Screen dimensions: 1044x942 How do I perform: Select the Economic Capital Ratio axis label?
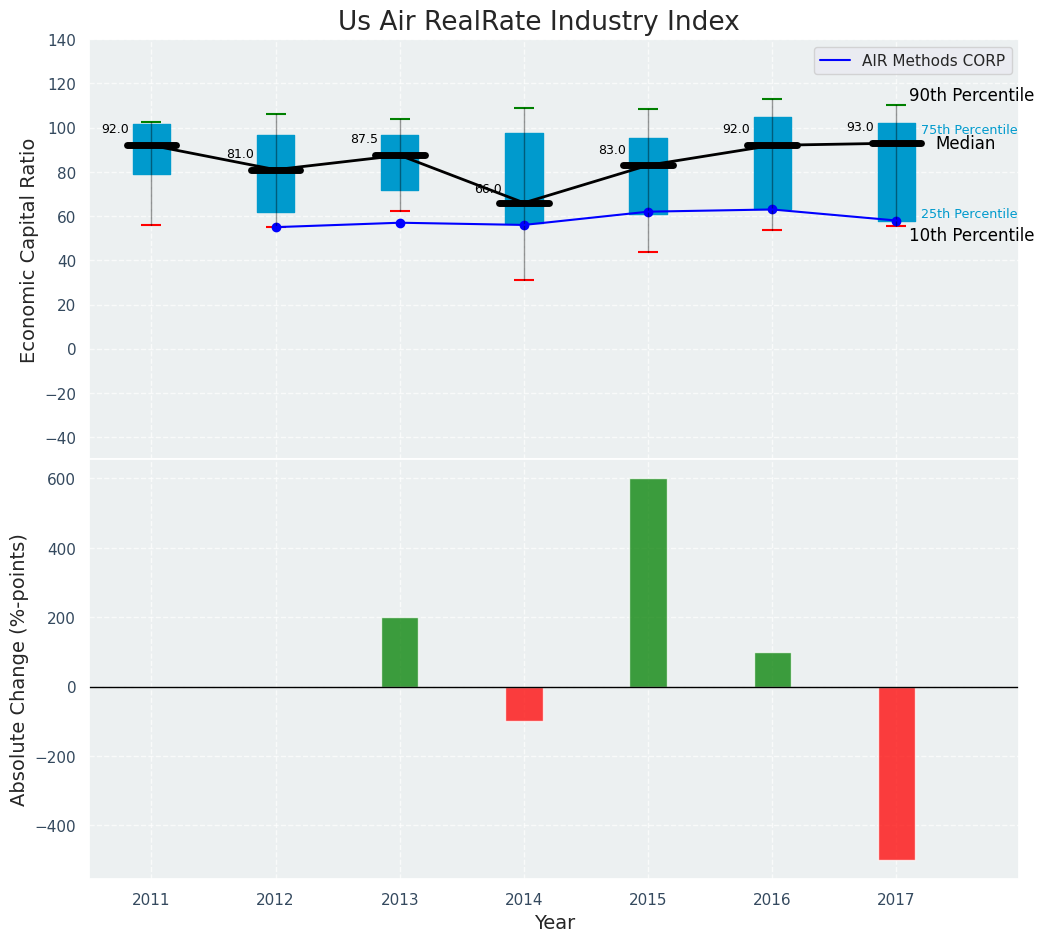[28, 250]
